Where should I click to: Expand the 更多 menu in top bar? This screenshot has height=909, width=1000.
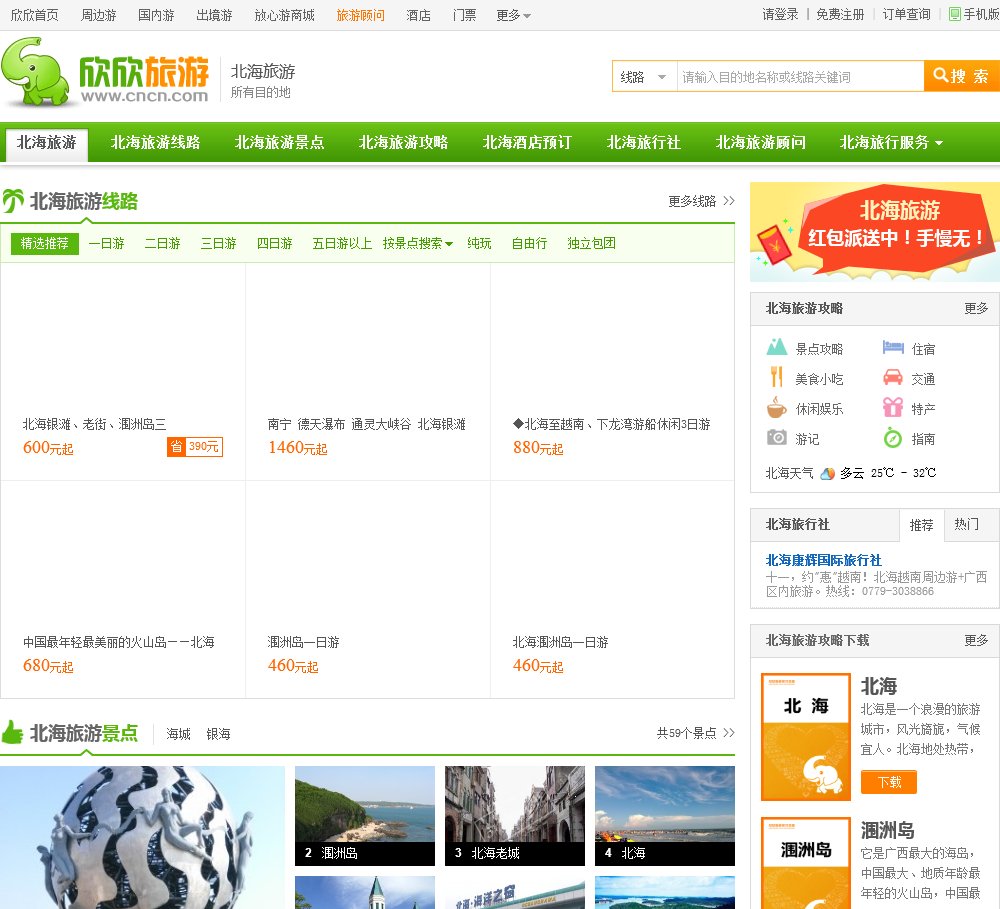tap(513, 15)
